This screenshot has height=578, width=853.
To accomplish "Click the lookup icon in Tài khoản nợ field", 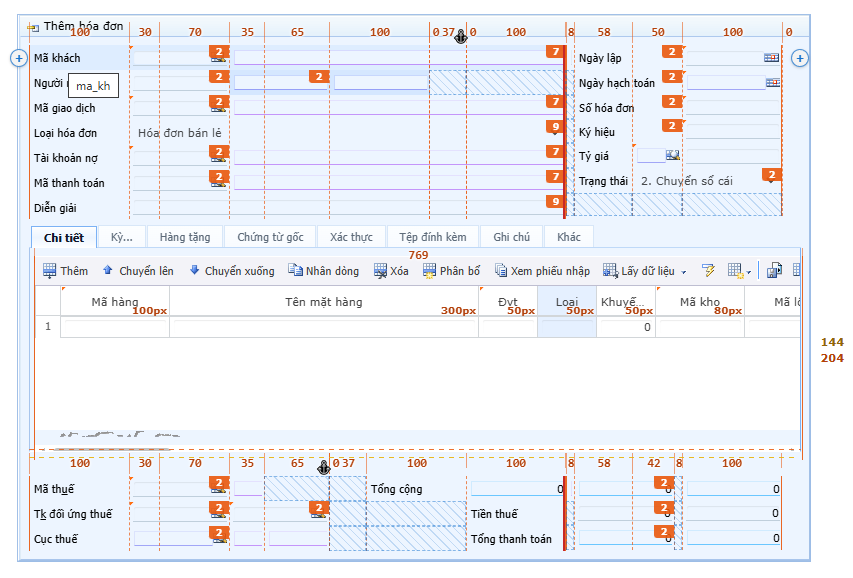I will (219, 159).
